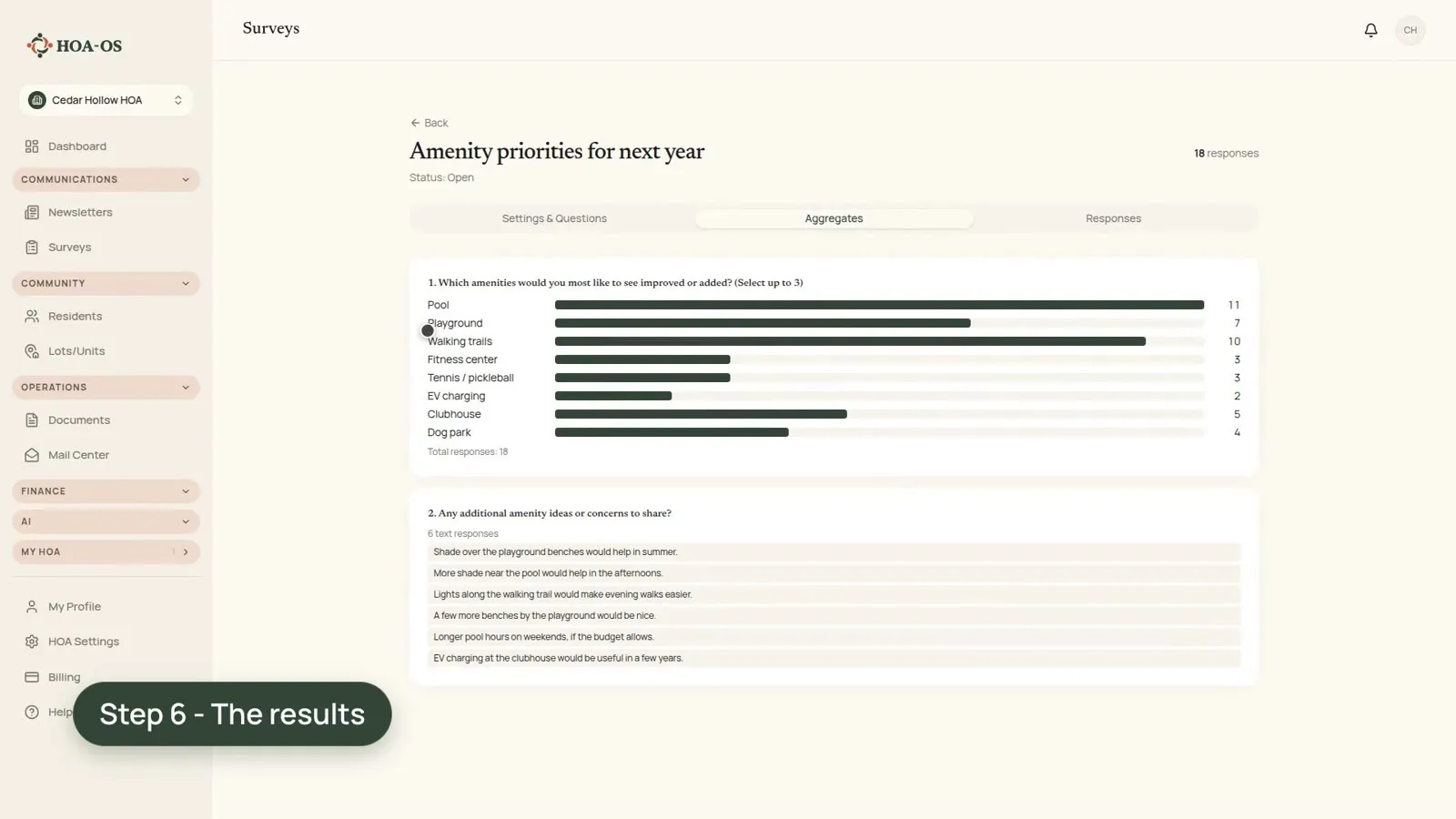Click the Residents people icon
This screenshot has width=1456, height=819.
click(x=32, y=317)
